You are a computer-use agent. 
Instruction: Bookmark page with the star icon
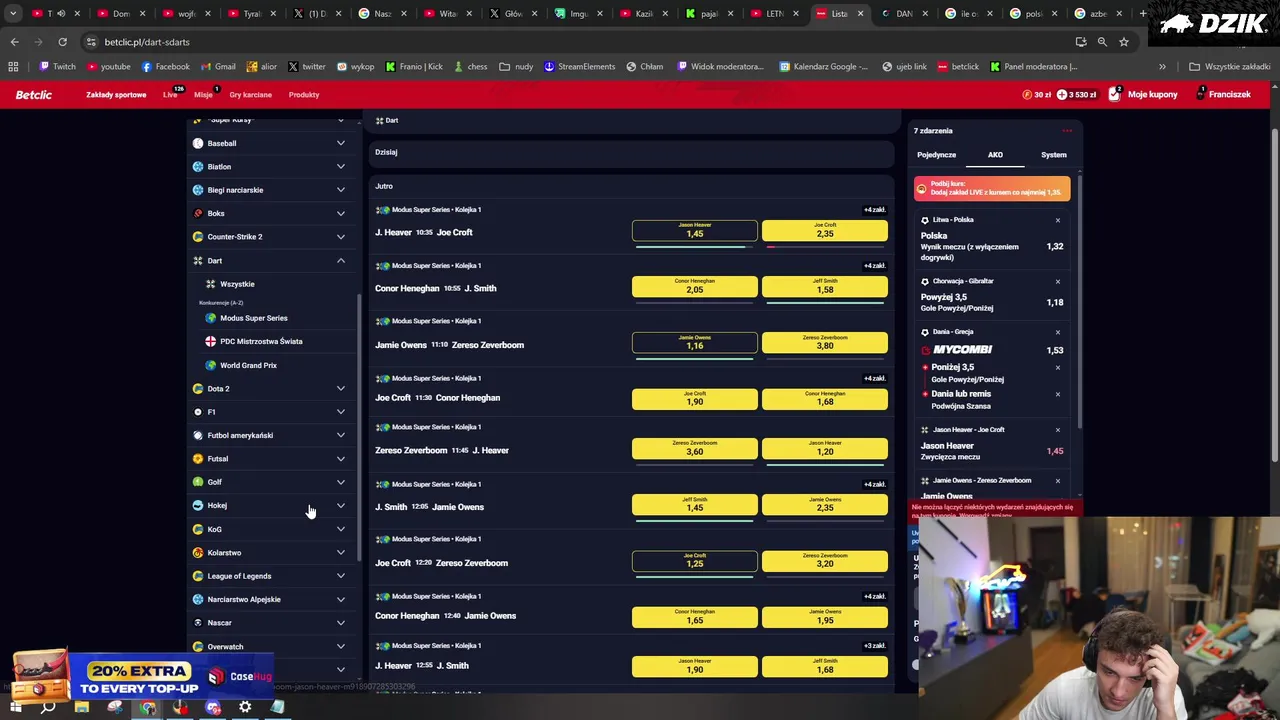(1124, 42)
